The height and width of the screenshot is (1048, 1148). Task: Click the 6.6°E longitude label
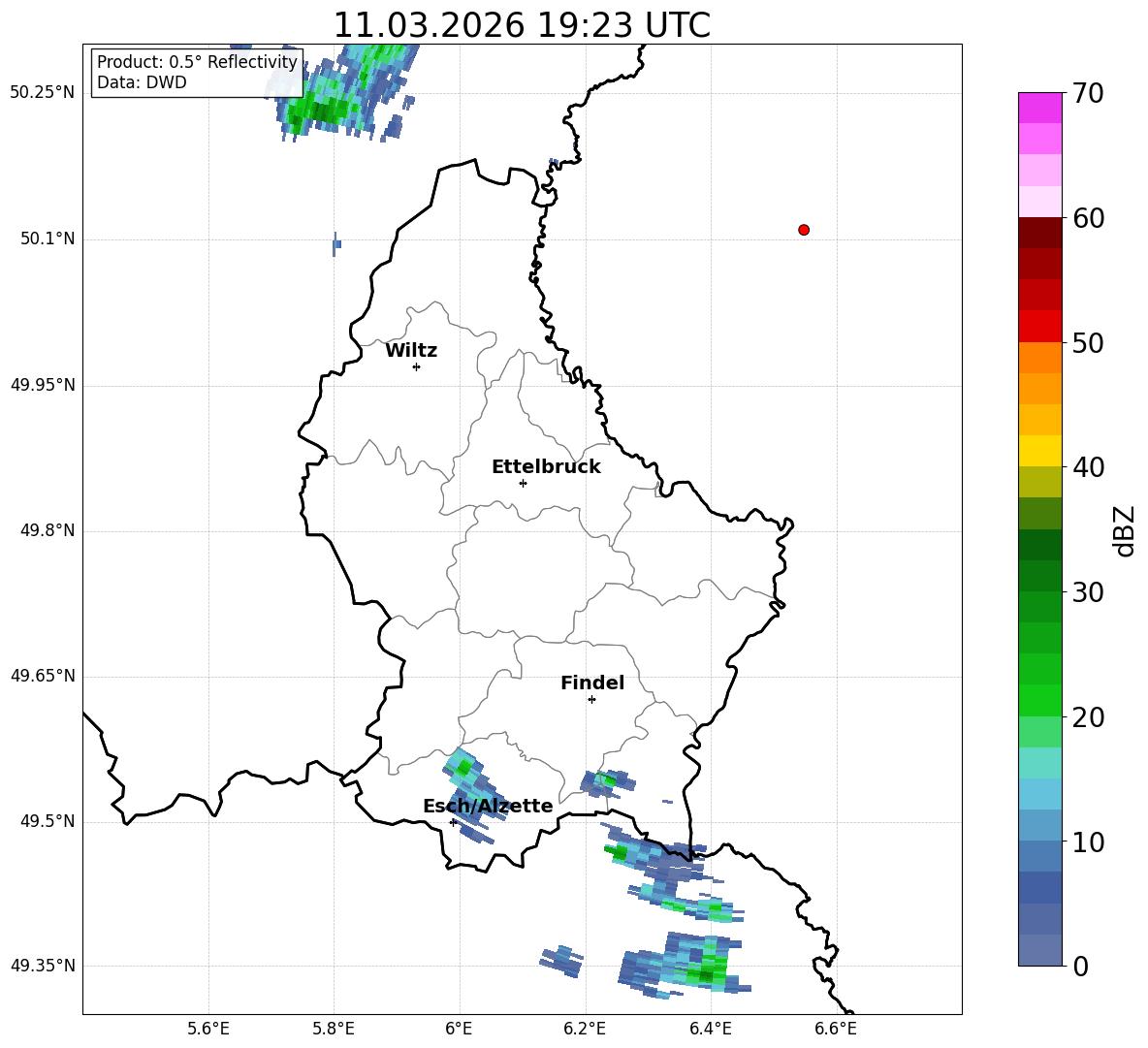coord(836,1029)
